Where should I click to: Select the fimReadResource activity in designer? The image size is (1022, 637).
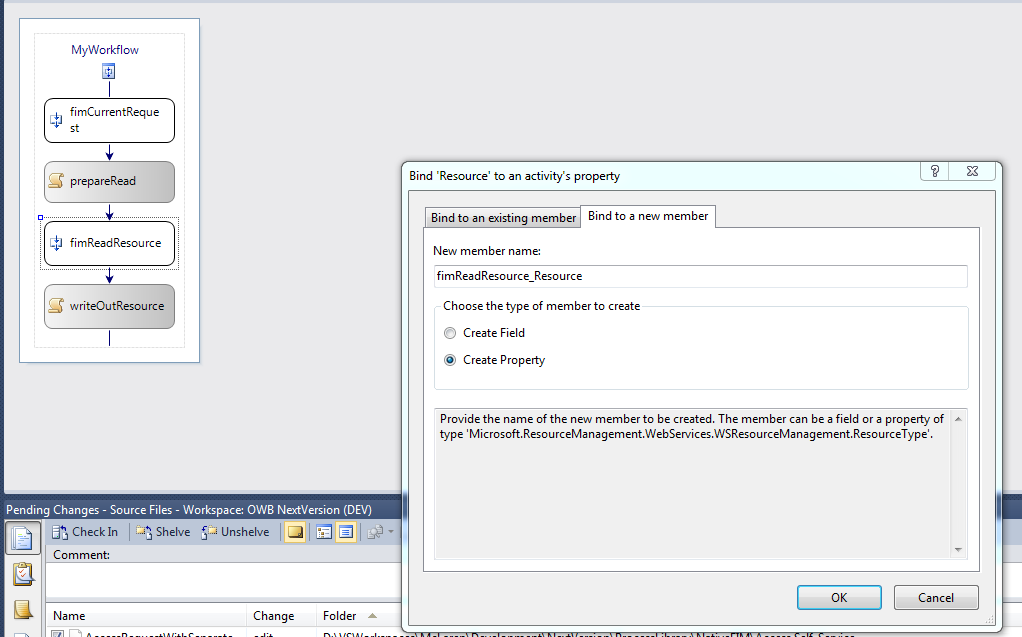(109, 243)
